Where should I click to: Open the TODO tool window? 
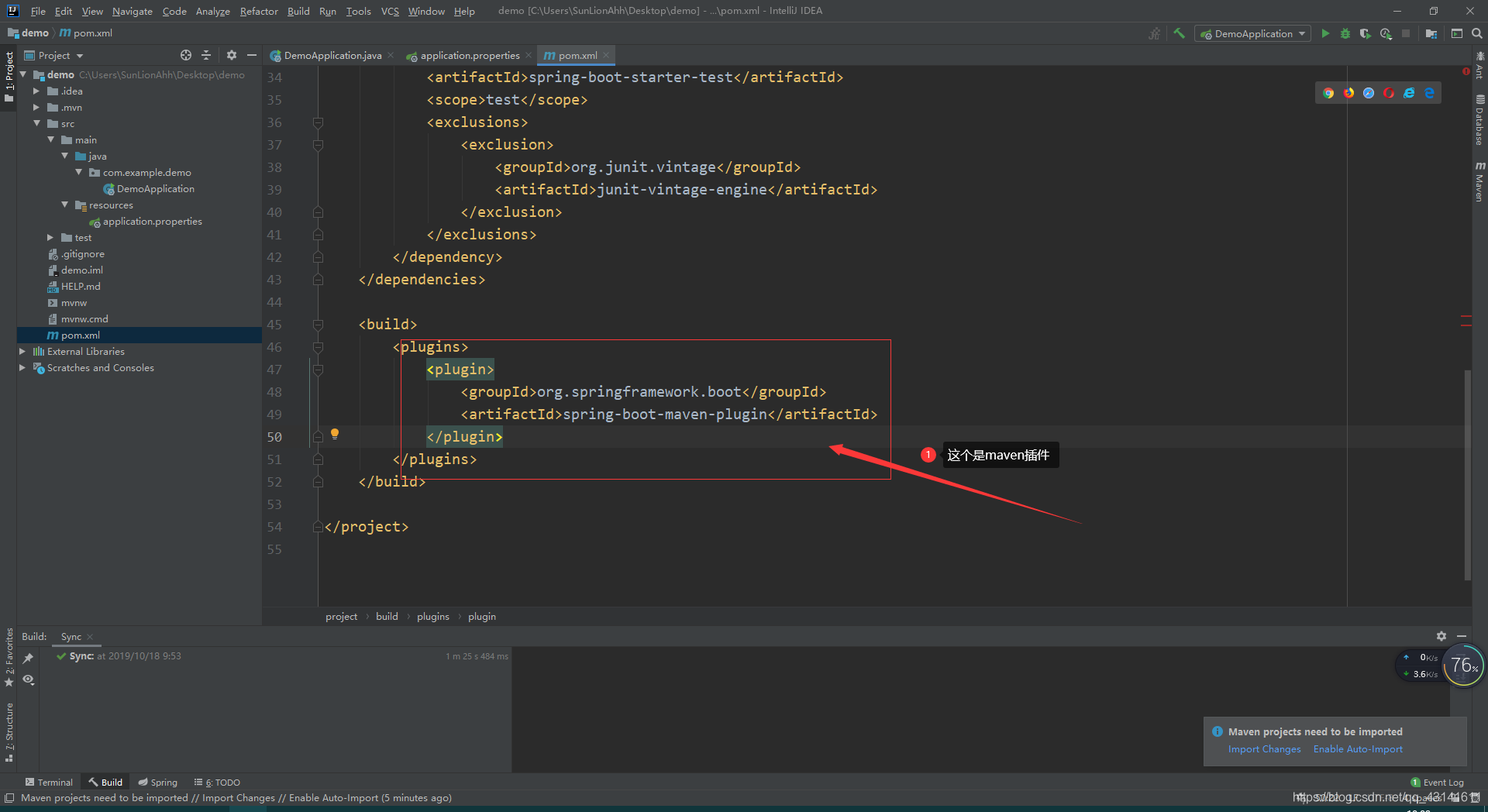click(218, 783)
